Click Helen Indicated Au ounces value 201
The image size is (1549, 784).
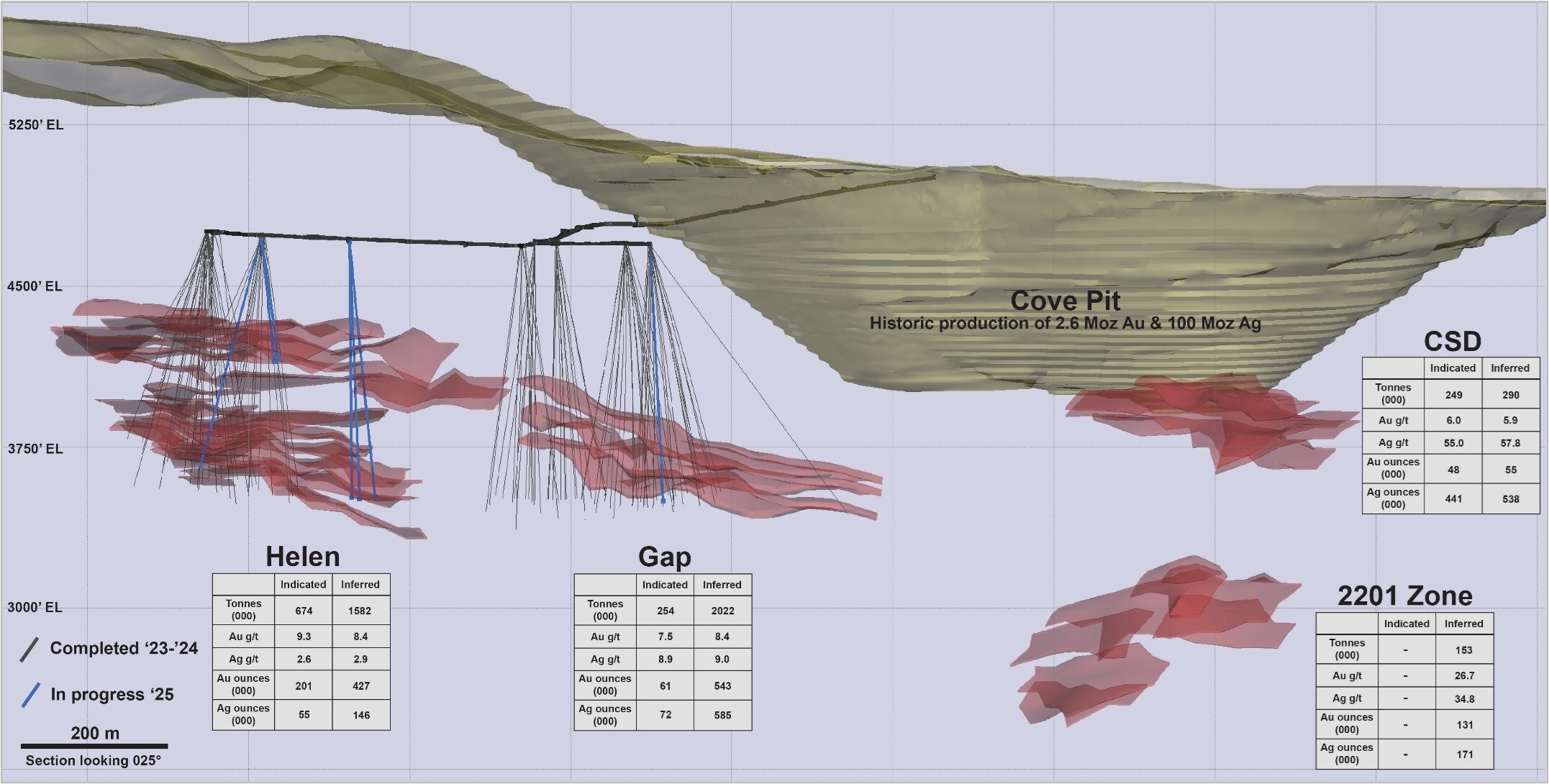[x=304, y=685]
